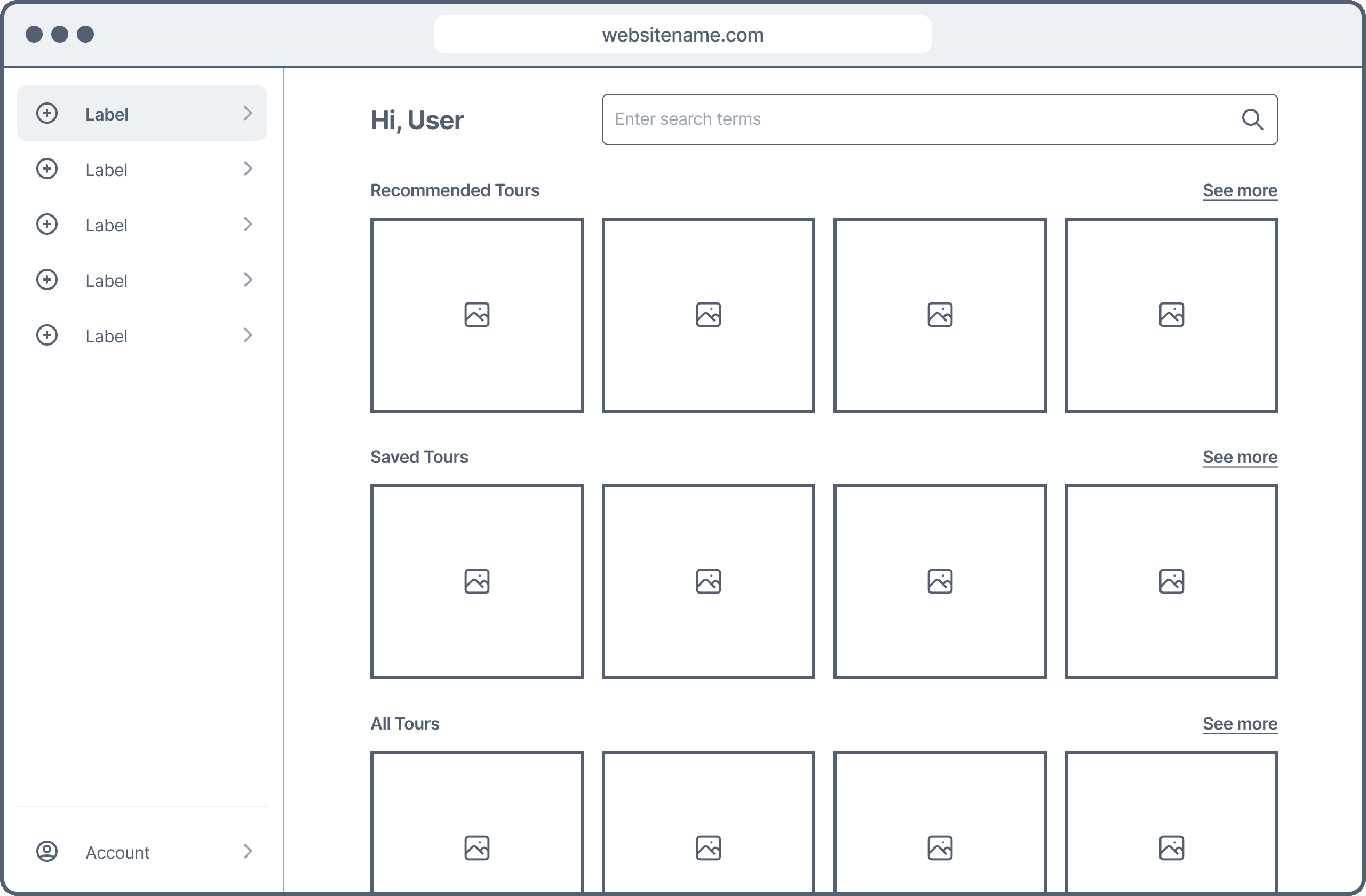Click image icon in last Saved Tours card

click(1171, 581)
